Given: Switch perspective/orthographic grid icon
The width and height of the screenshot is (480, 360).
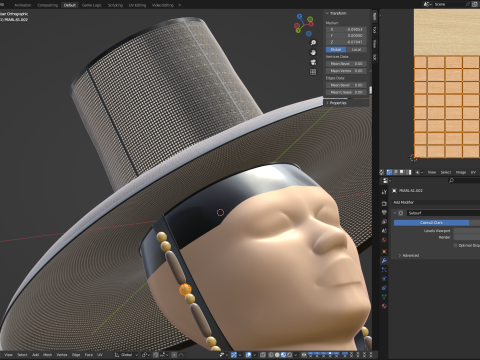Looking at the screenshot, I should [313, 72].
